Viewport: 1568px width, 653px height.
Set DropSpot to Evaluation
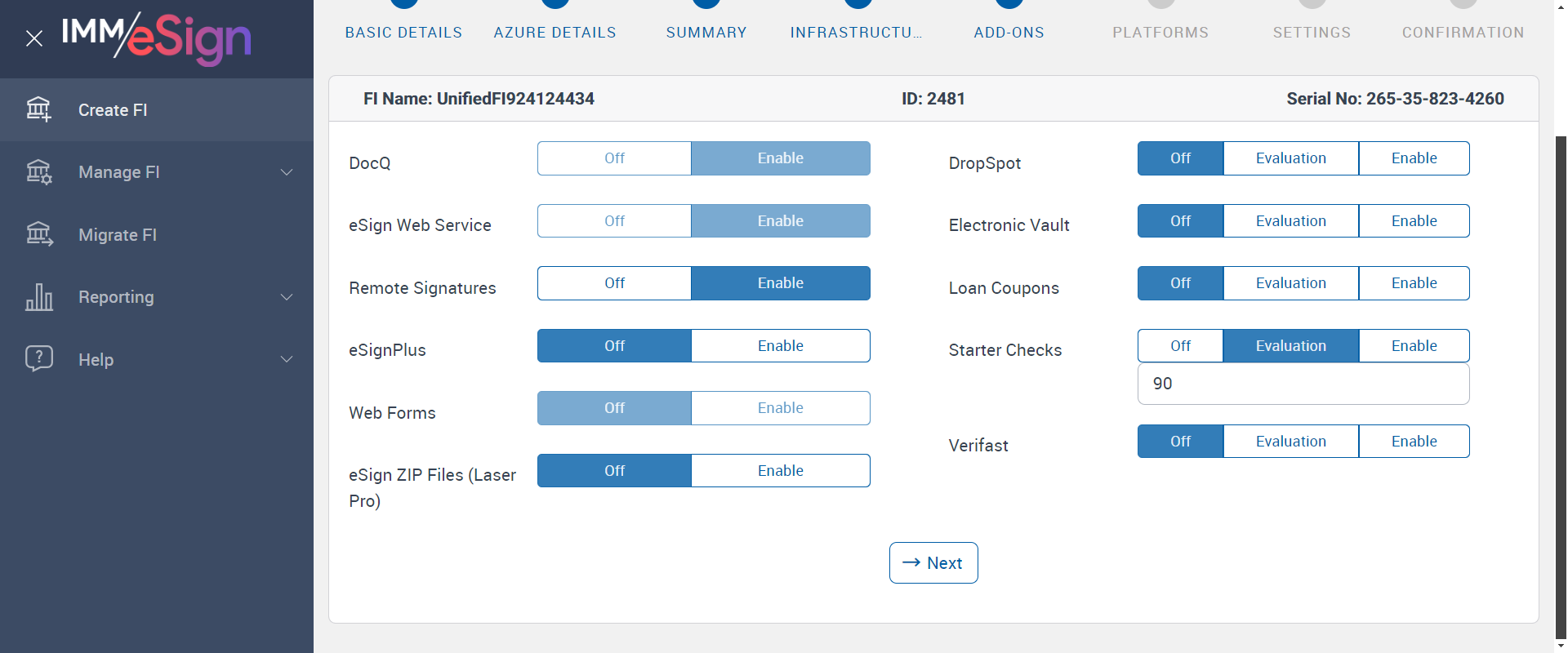(x=1291, y=158)
